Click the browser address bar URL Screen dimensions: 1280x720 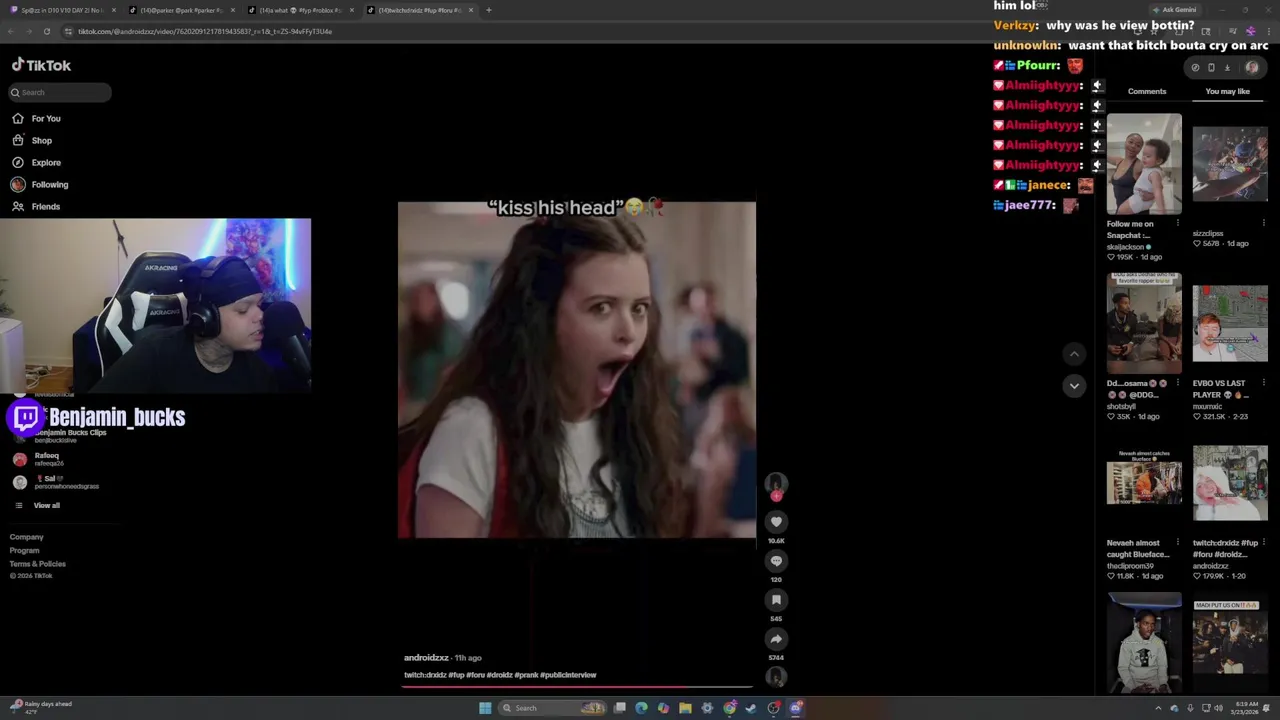tap(205, 31)
